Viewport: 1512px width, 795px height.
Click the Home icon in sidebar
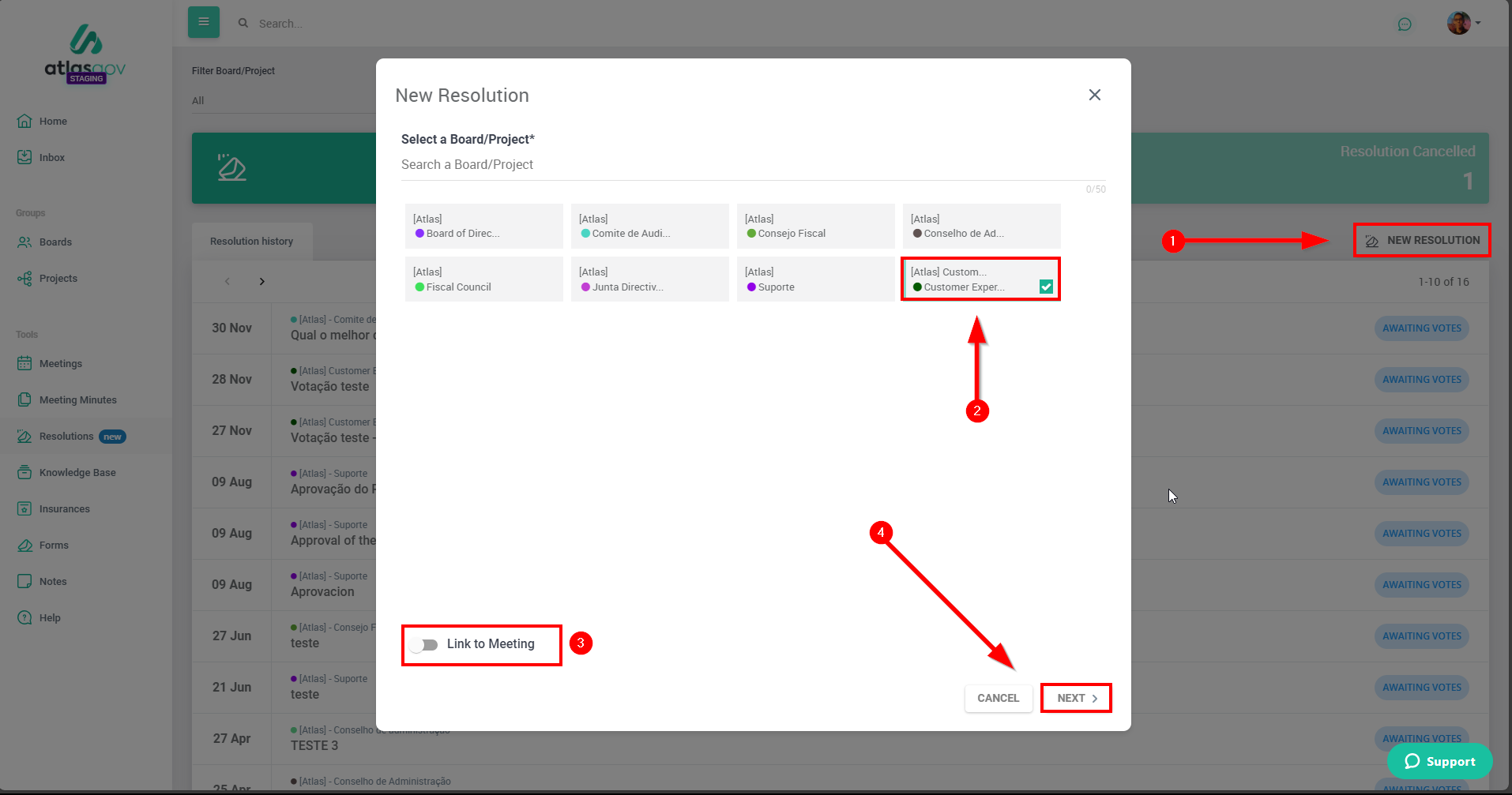click(x=24, y=121)
